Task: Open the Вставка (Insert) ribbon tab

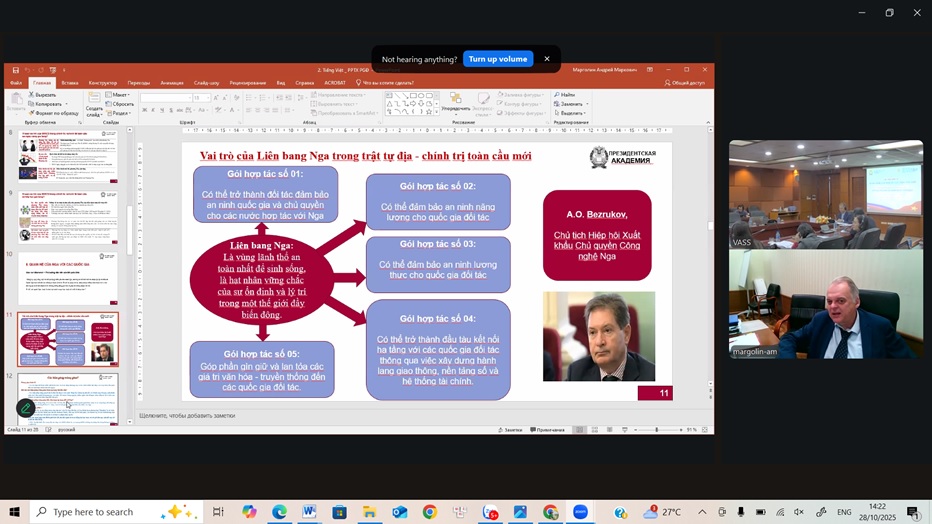Action: [x=69, y=83]
